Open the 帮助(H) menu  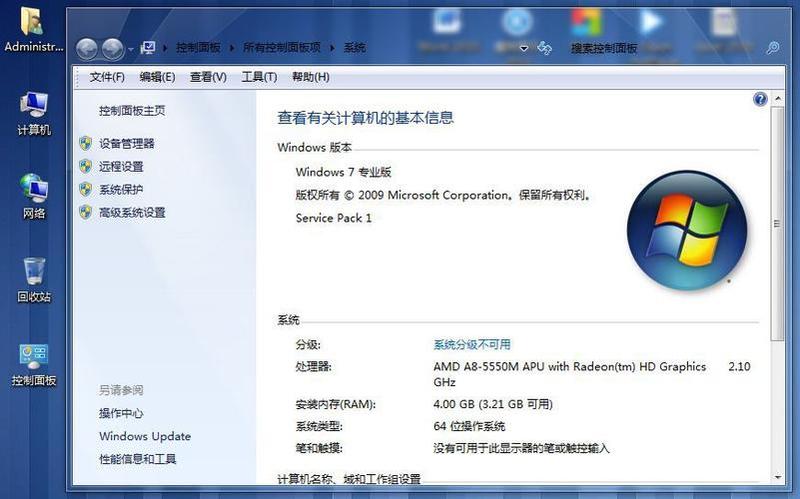coord(310,77)
